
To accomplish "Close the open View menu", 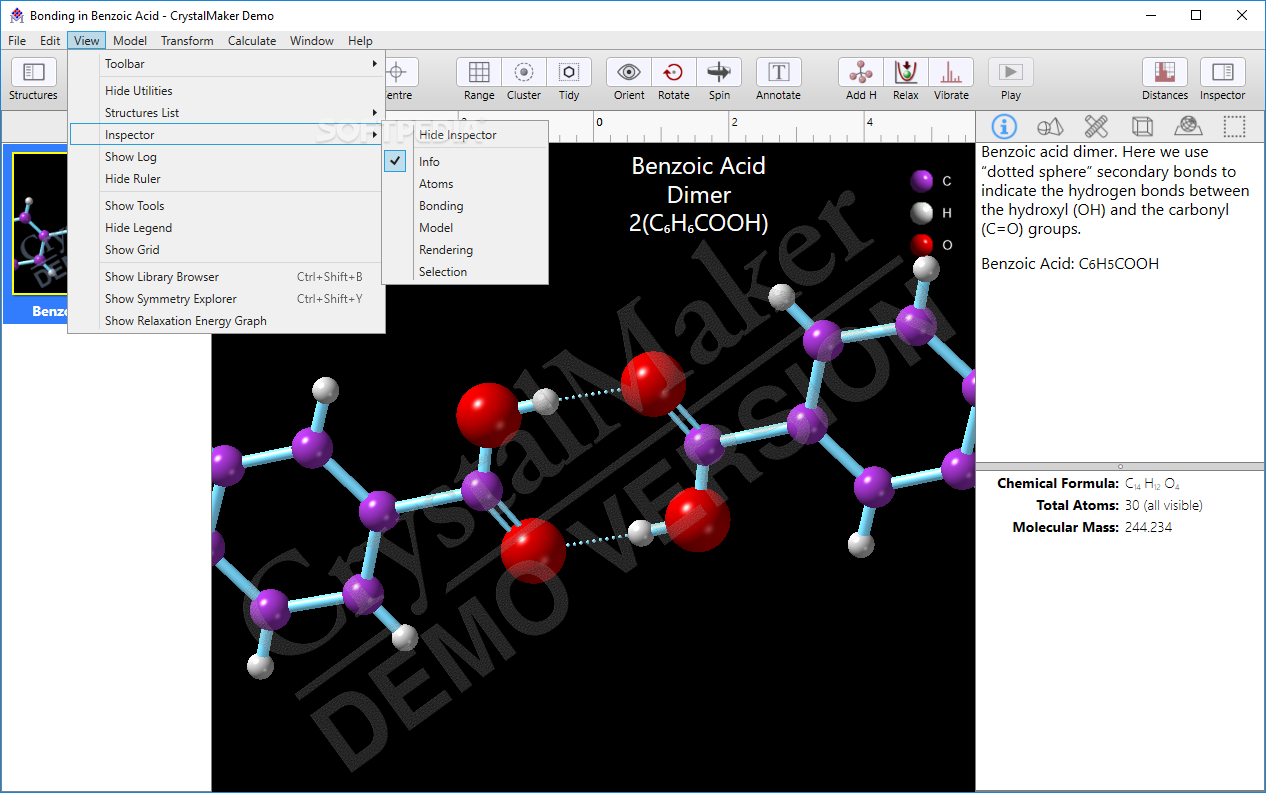I will pos(87,41).
